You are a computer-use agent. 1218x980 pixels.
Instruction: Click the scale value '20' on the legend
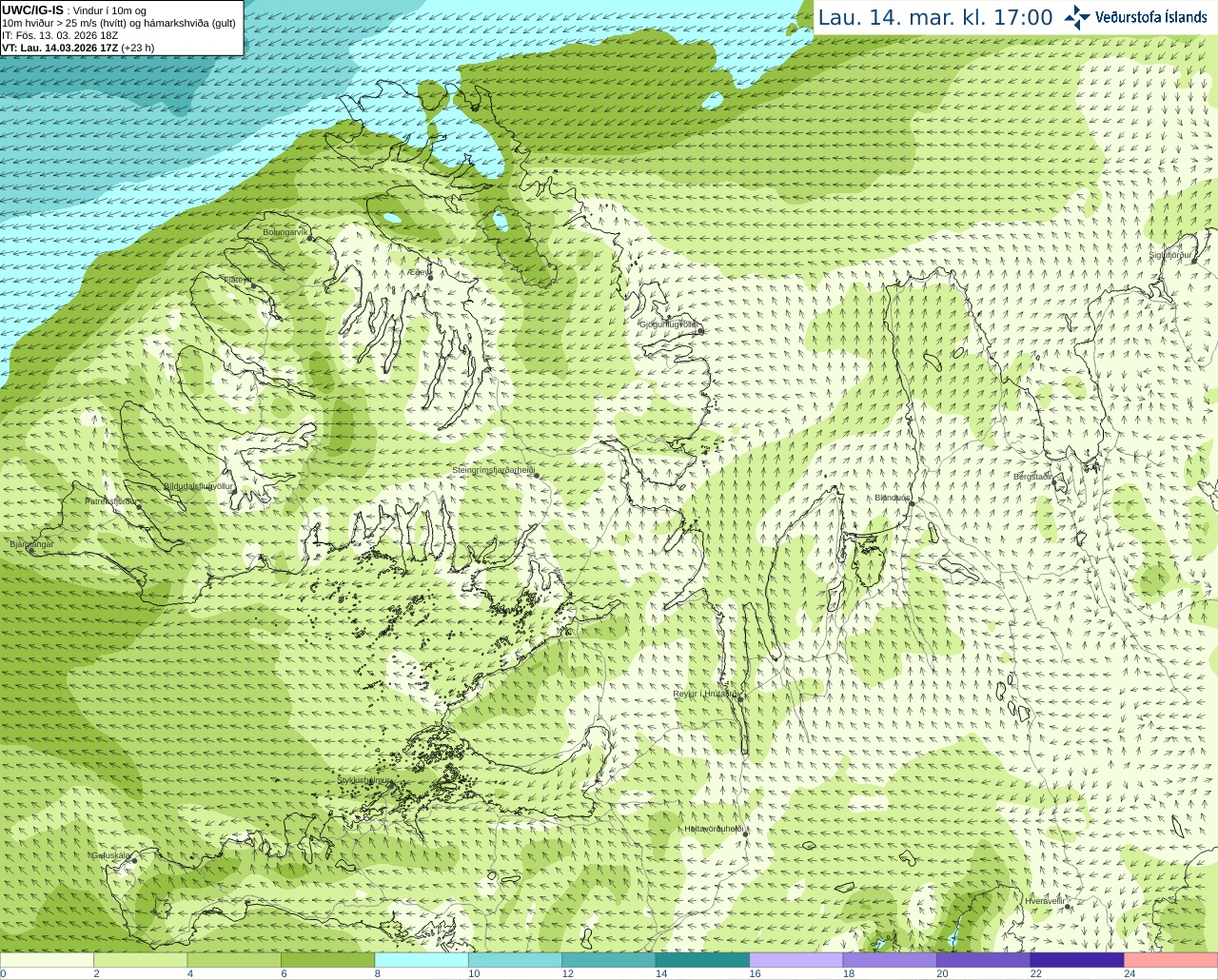click(942, 973)
